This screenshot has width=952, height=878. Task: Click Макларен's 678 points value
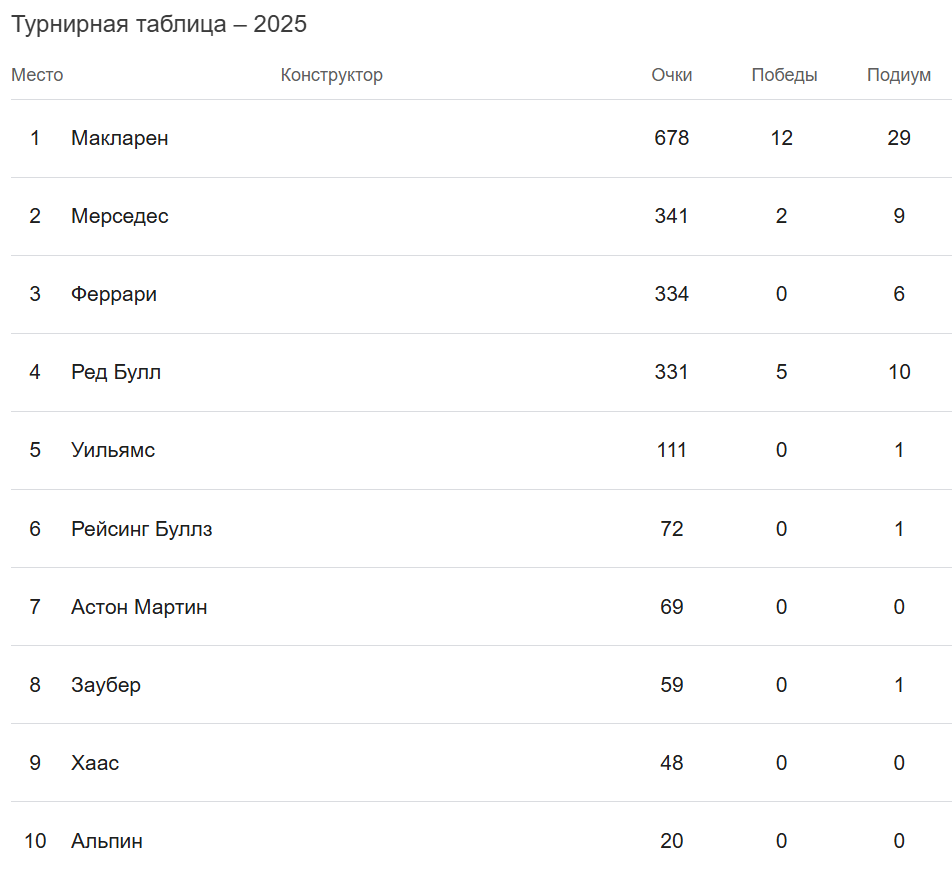click(671, 138)
